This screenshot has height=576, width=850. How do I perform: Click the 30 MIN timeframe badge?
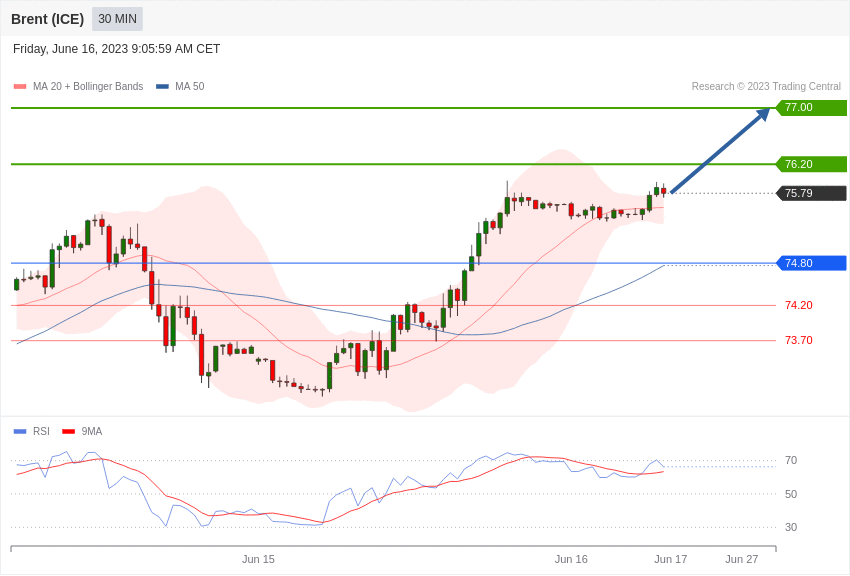tap(117, 19)
